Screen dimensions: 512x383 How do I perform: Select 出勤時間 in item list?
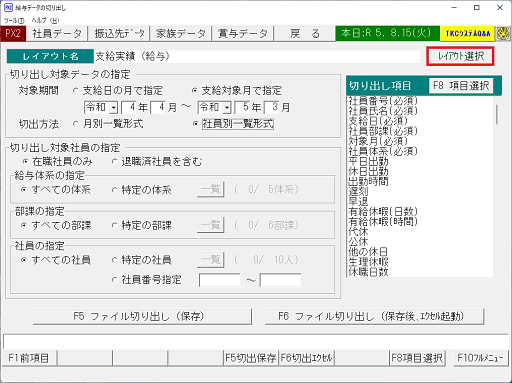[368, 181]
